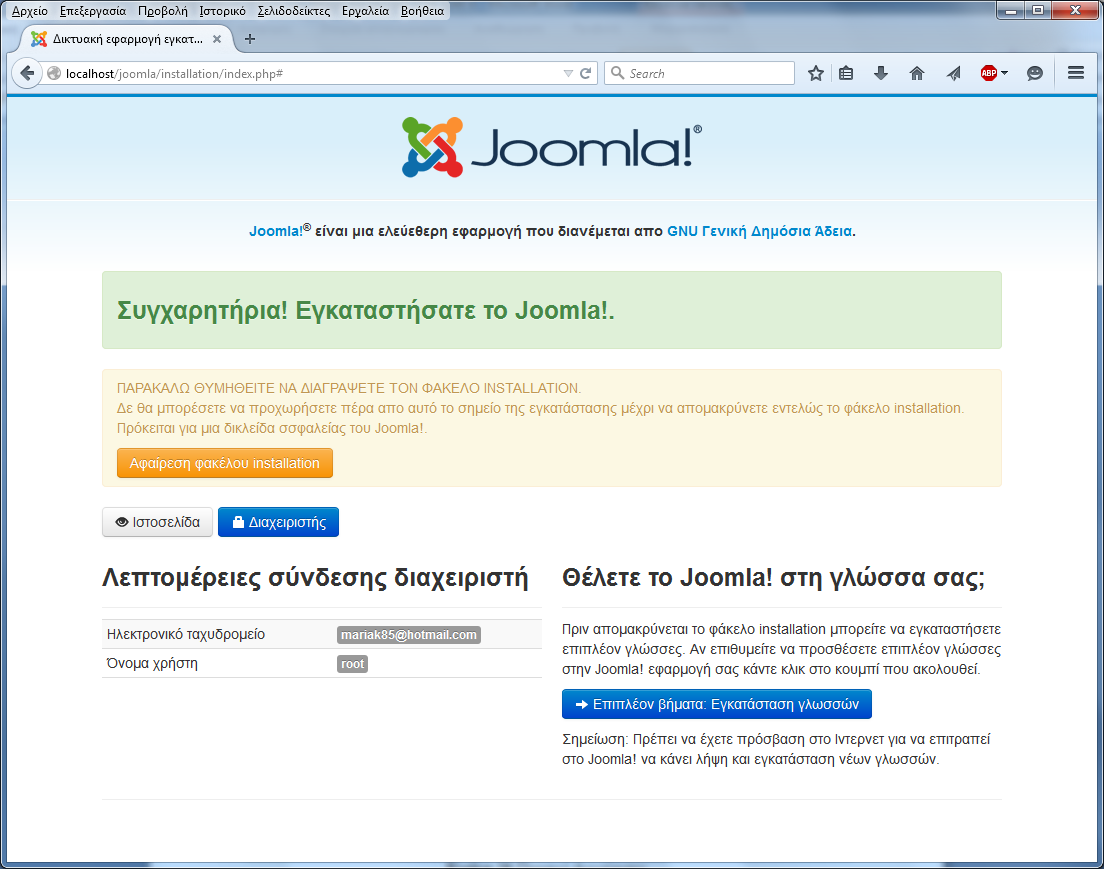
Task: Click the browser back arrow button
Action: [x=27, y=73]
